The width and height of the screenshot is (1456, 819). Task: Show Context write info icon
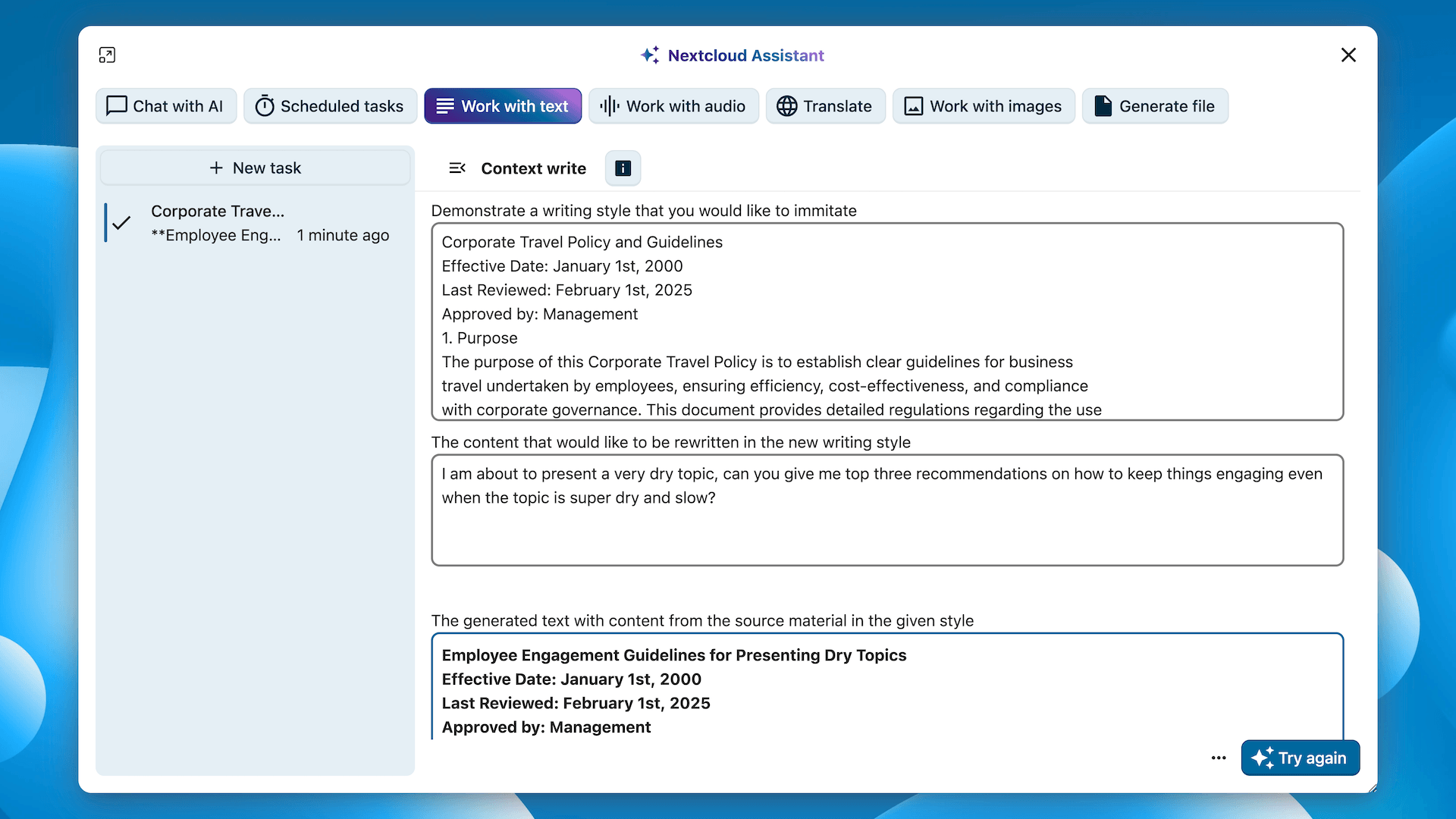[623, 168]
